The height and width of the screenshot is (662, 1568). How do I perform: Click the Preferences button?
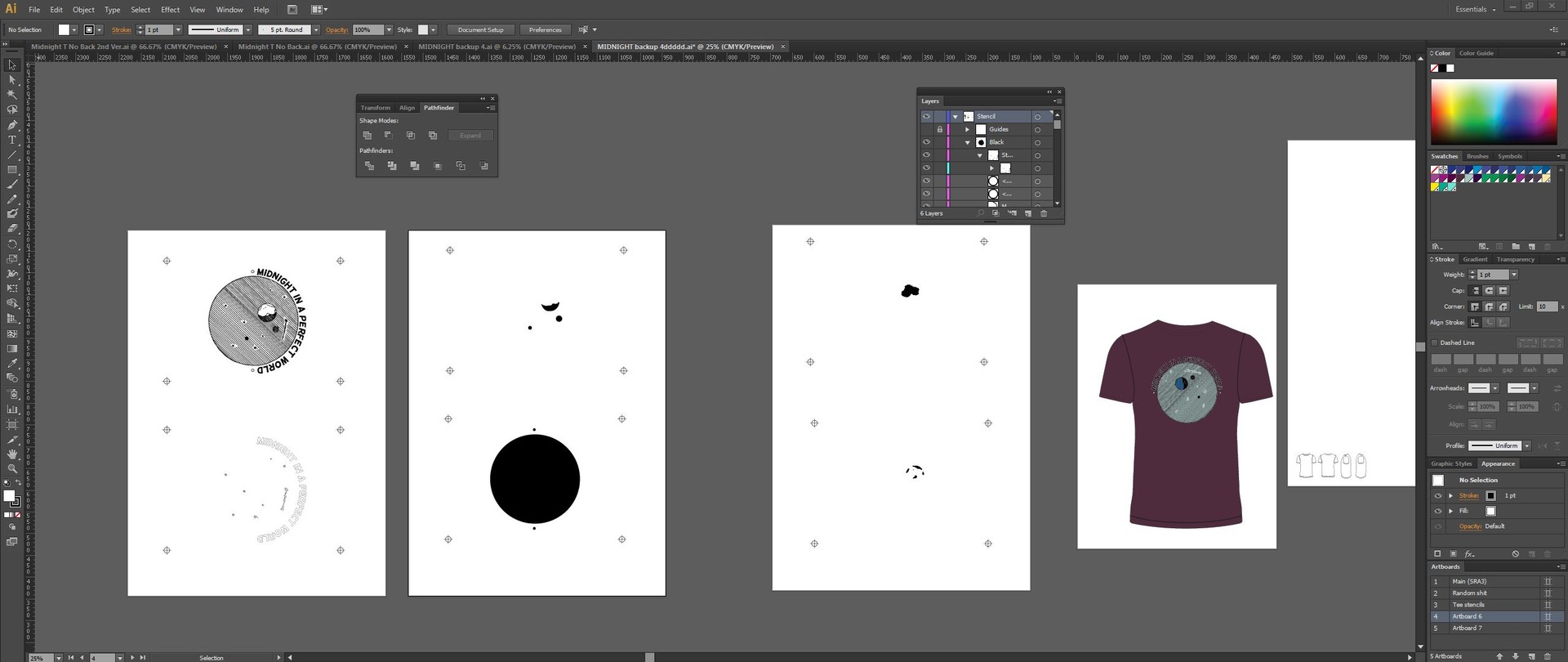pos(545,29)
